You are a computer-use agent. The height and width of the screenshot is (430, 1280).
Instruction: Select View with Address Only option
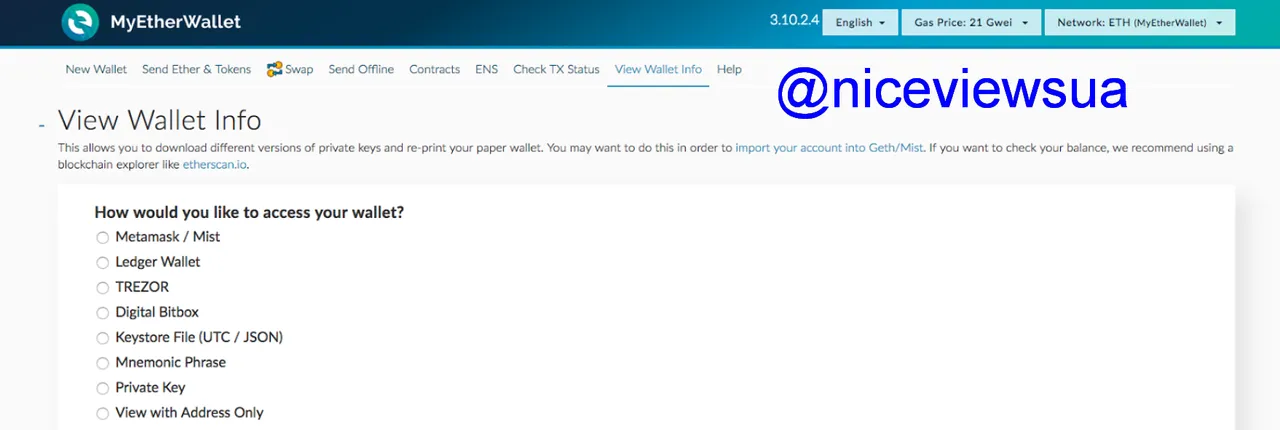click(102, 413)
